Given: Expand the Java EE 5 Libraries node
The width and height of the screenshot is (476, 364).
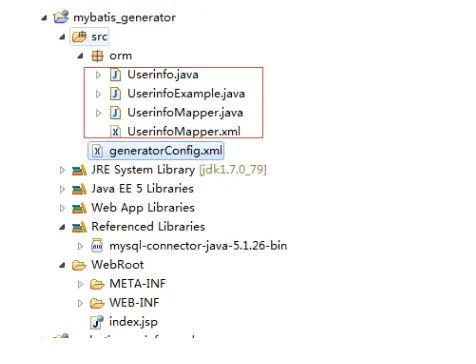Looking at the screenshot, I should point(62,189).
